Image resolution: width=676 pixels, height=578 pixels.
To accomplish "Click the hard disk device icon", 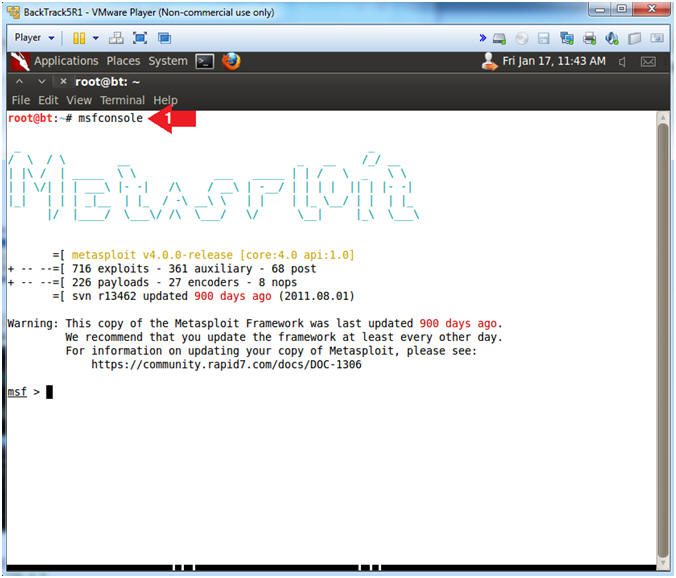I will click(x=499, y=39).
